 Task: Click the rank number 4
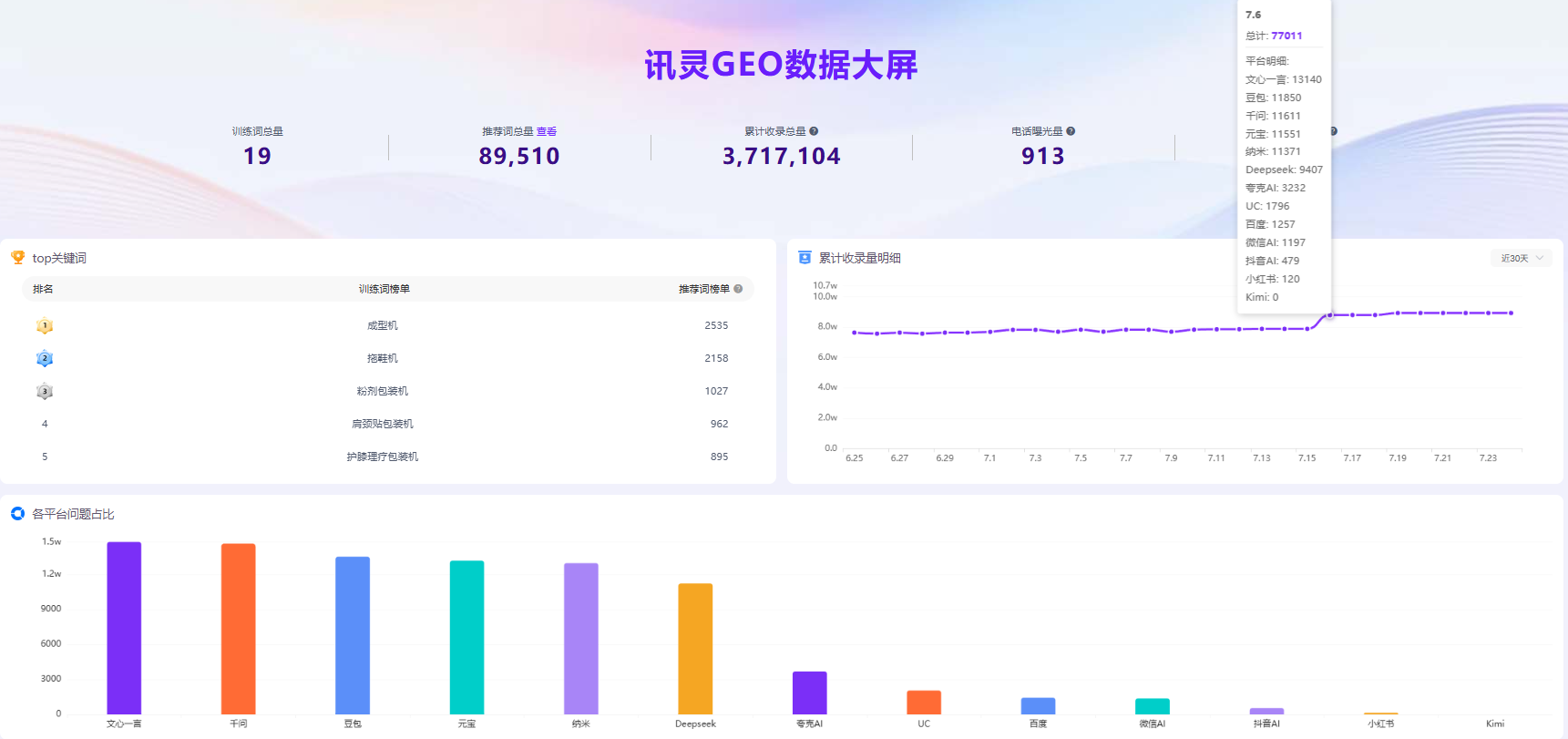click(45, 424)
